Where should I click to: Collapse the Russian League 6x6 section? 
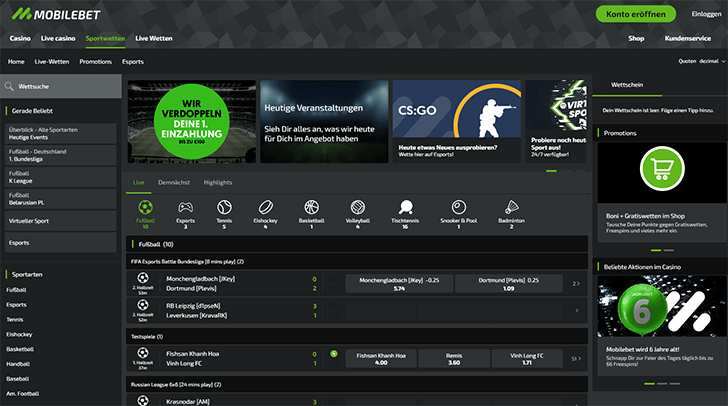(x=357, y=385)
